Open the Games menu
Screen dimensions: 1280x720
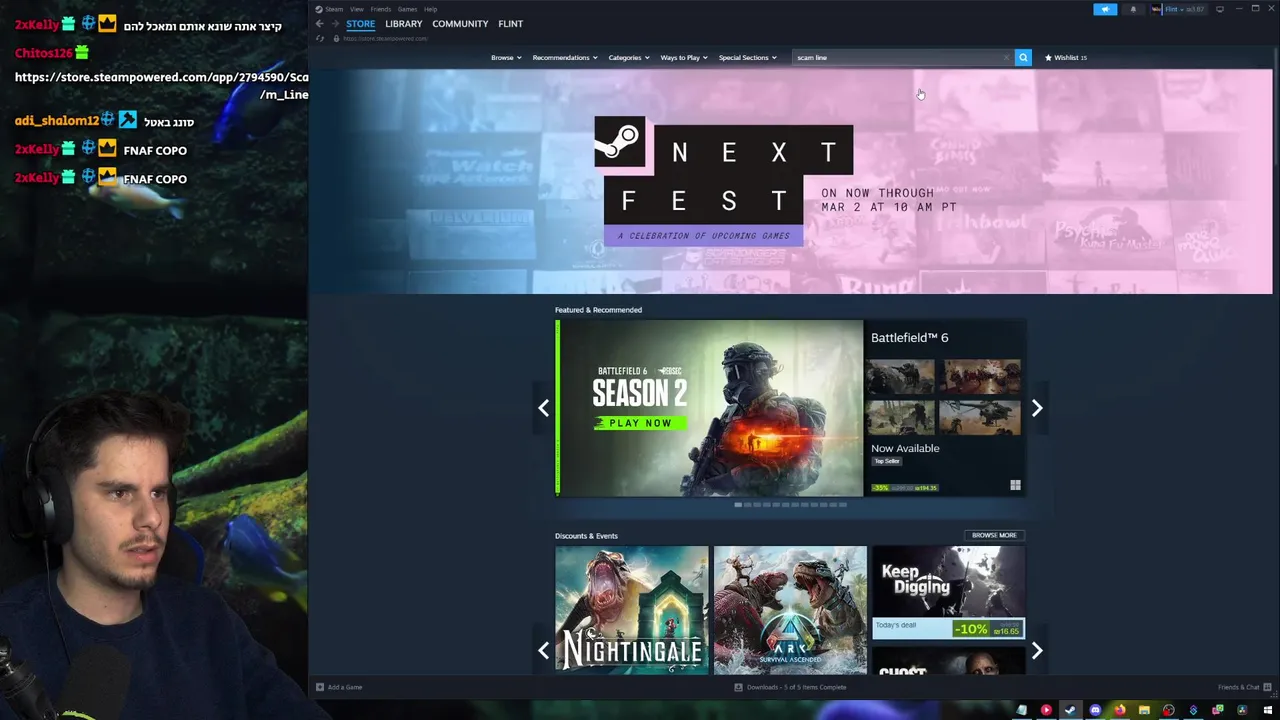click(407, 9)
